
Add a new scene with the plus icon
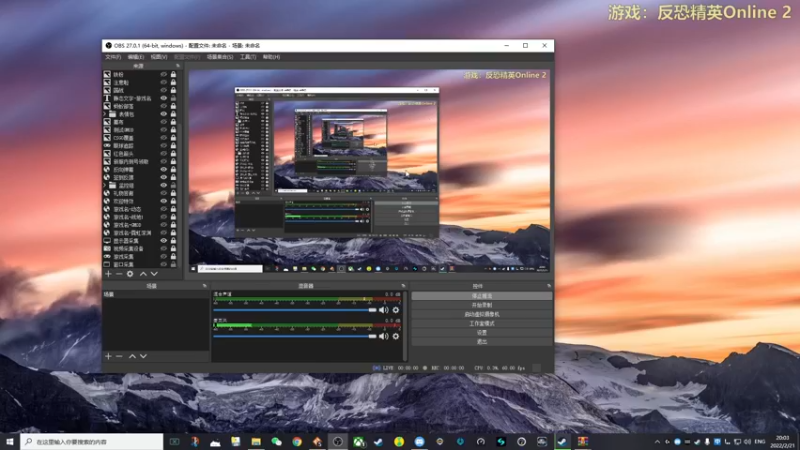(108, 356)
